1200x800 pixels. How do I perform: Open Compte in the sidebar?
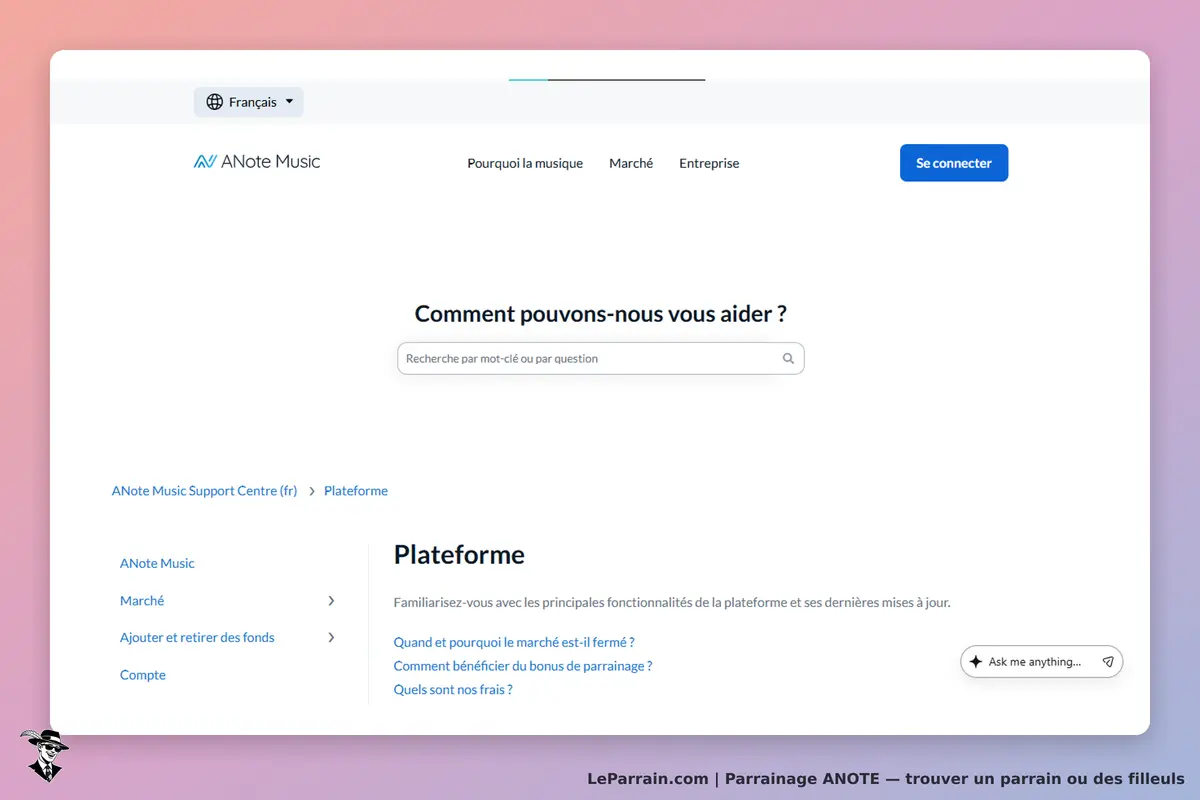[143, 675]
